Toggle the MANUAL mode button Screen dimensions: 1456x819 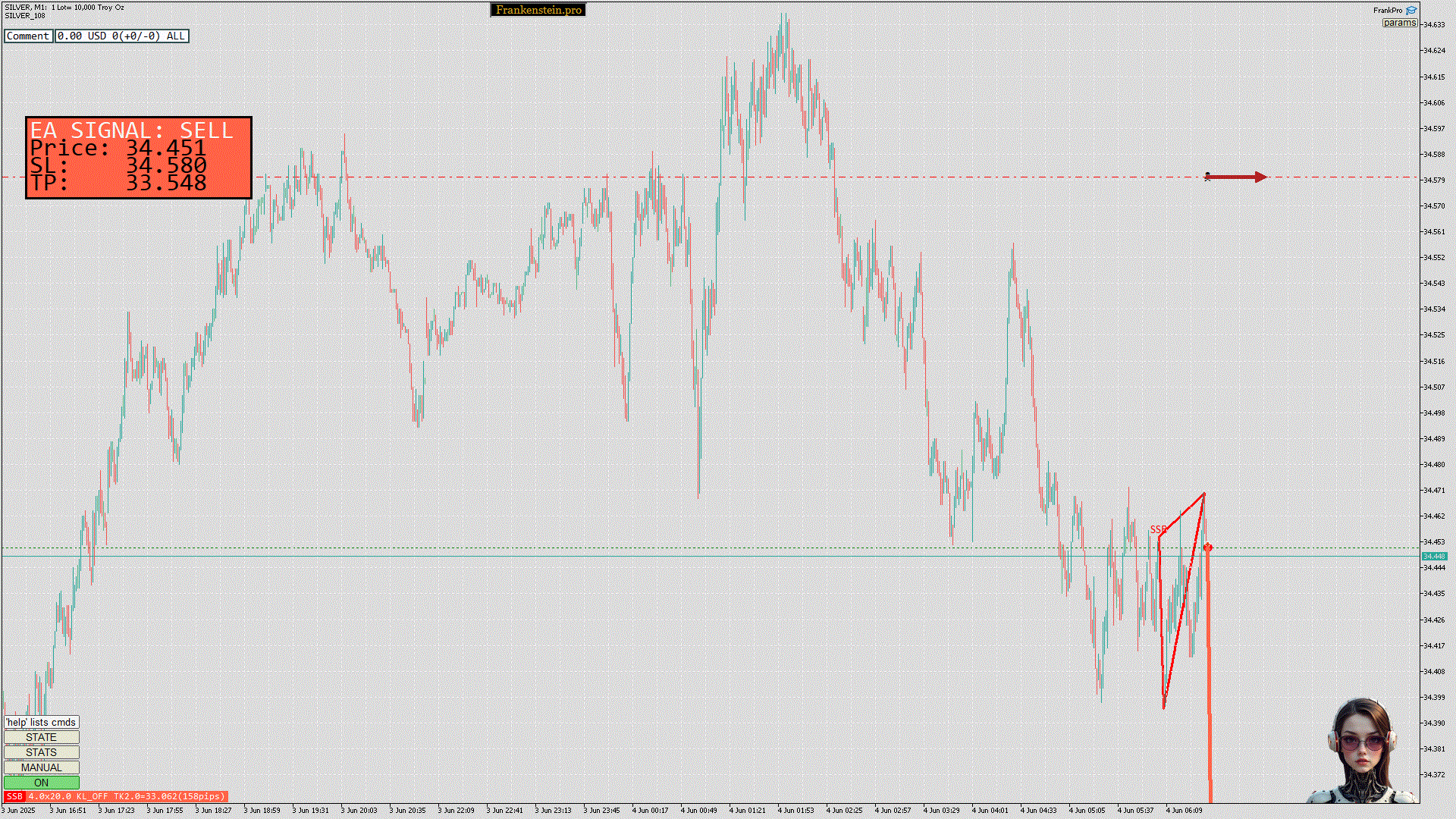coord(42,767)
